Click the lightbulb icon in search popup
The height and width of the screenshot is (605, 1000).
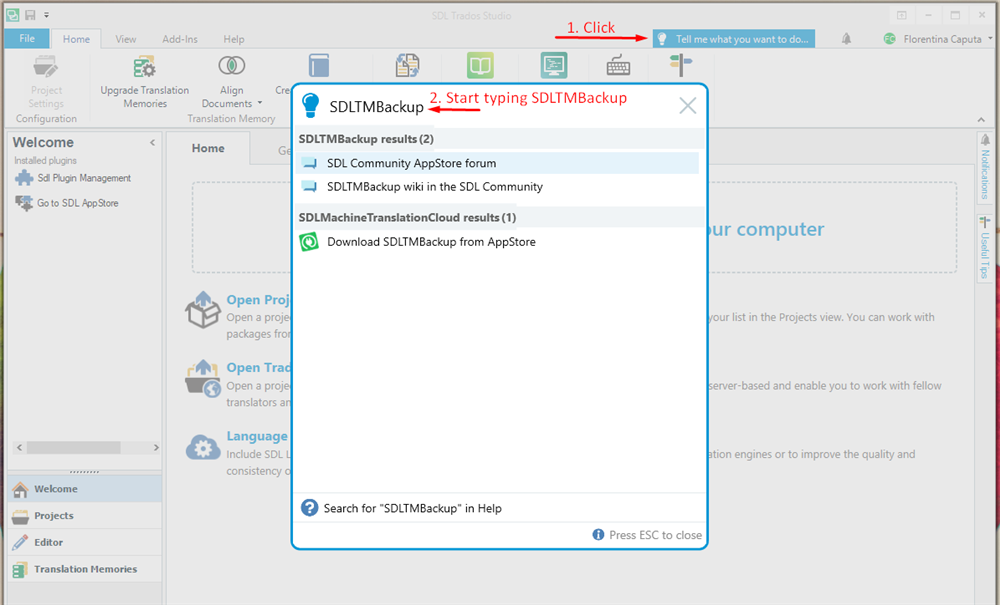310,105
